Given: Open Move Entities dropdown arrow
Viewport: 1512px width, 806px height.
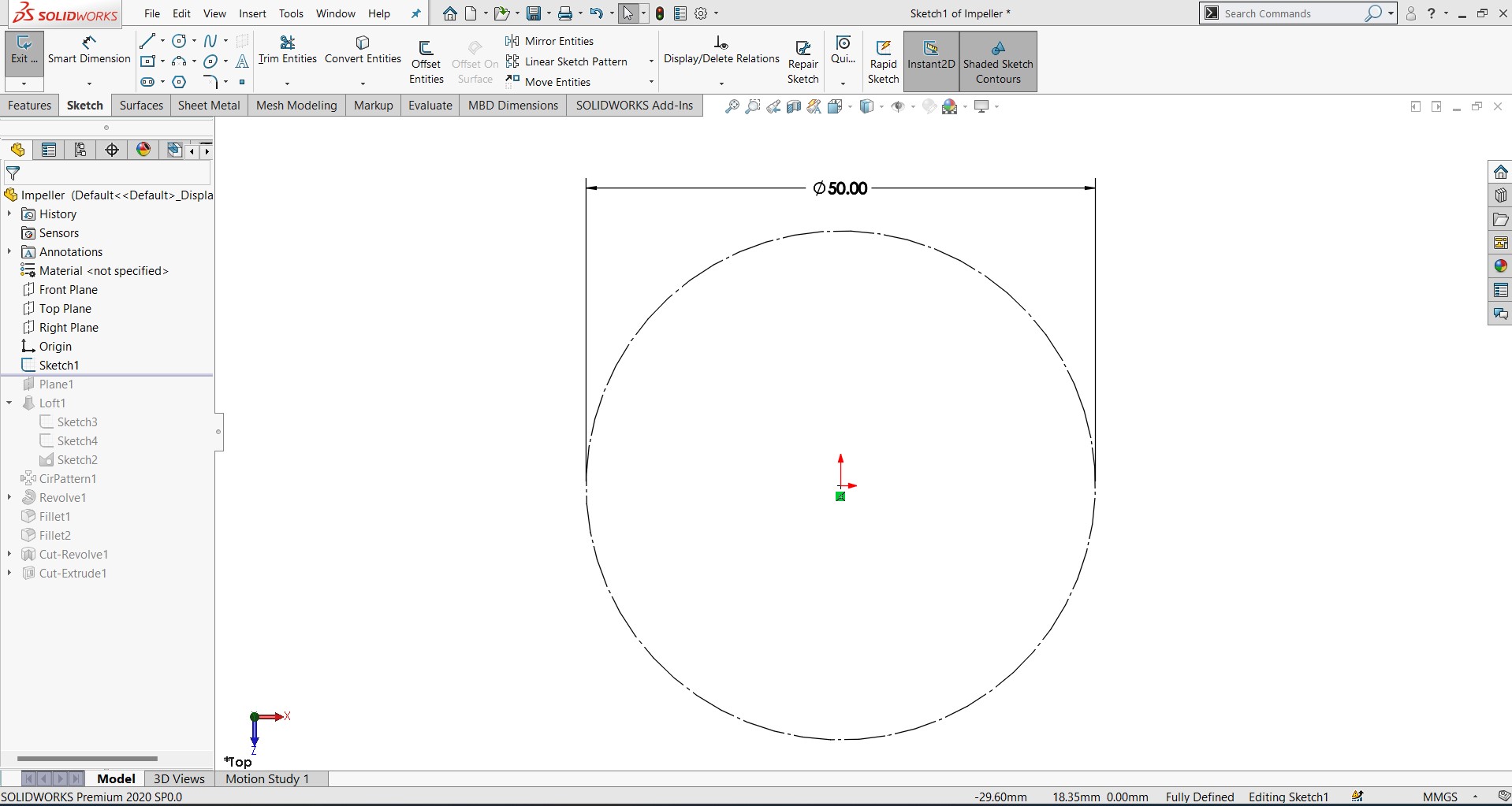Looking at the screenshot, I should pos(651,82).
